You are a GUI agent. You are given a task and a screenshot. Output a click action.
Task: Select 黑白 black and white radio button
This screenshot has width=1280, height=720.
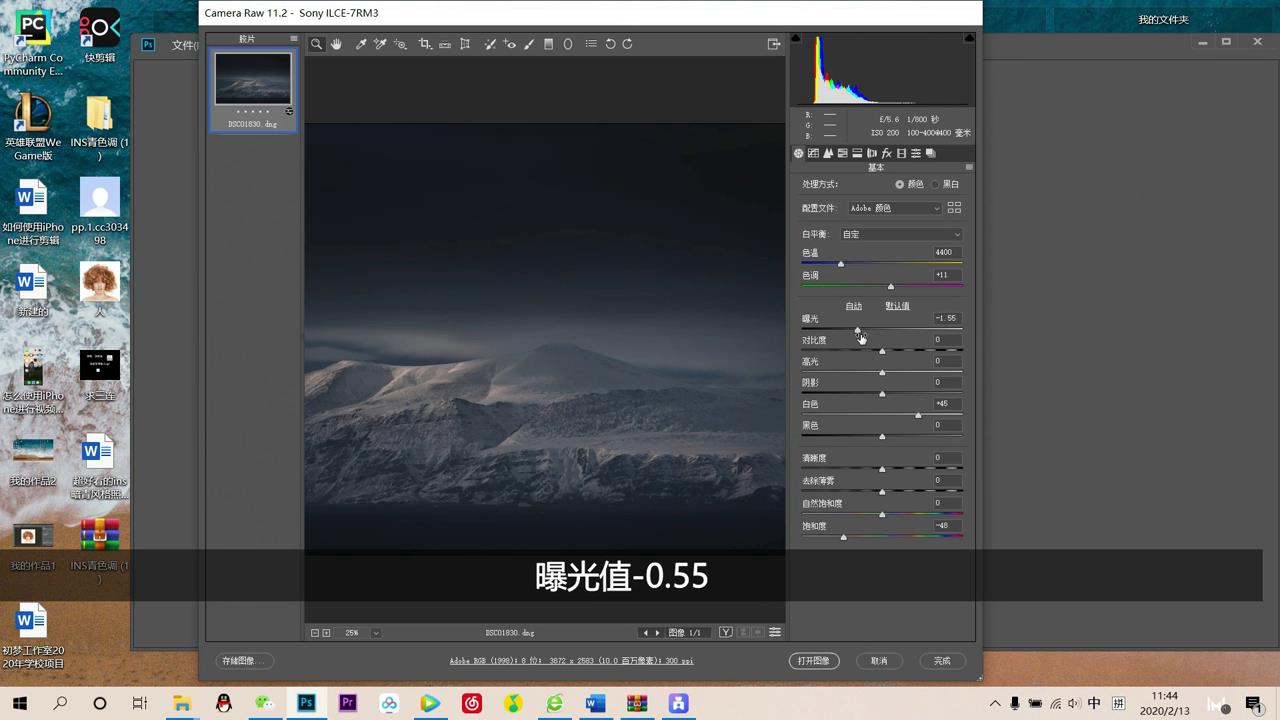tap(935, 184)
